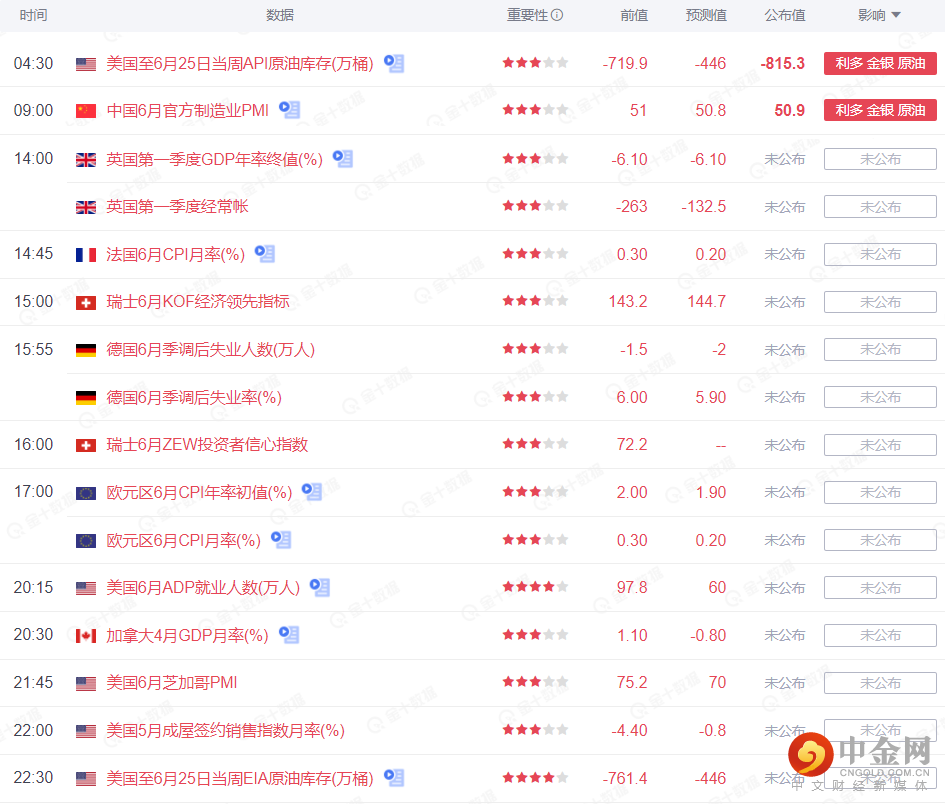Select the published value 50.9
The height and width of the screenshot is (804, 945).
coord(790,110)
